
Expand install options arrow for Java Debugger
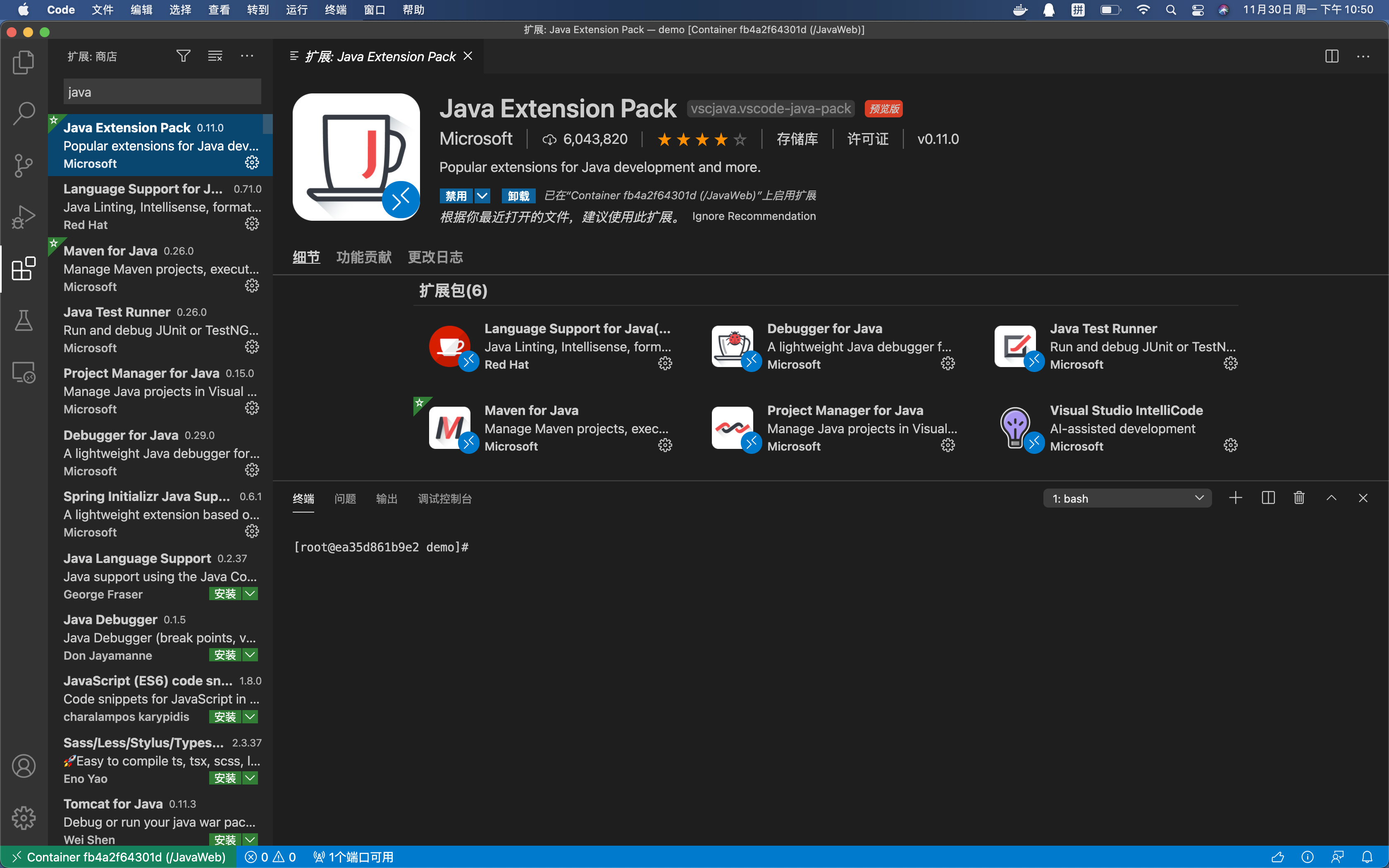tap(250, 654)
